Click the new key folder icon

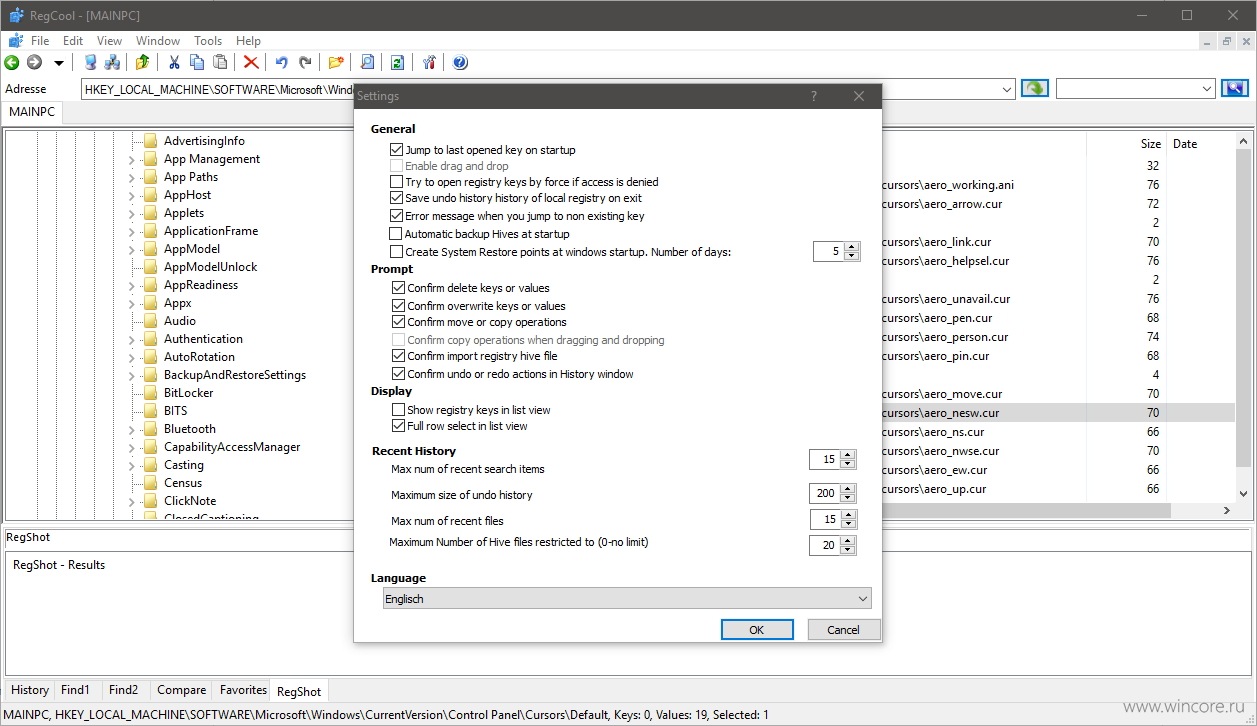pos(336,62)
